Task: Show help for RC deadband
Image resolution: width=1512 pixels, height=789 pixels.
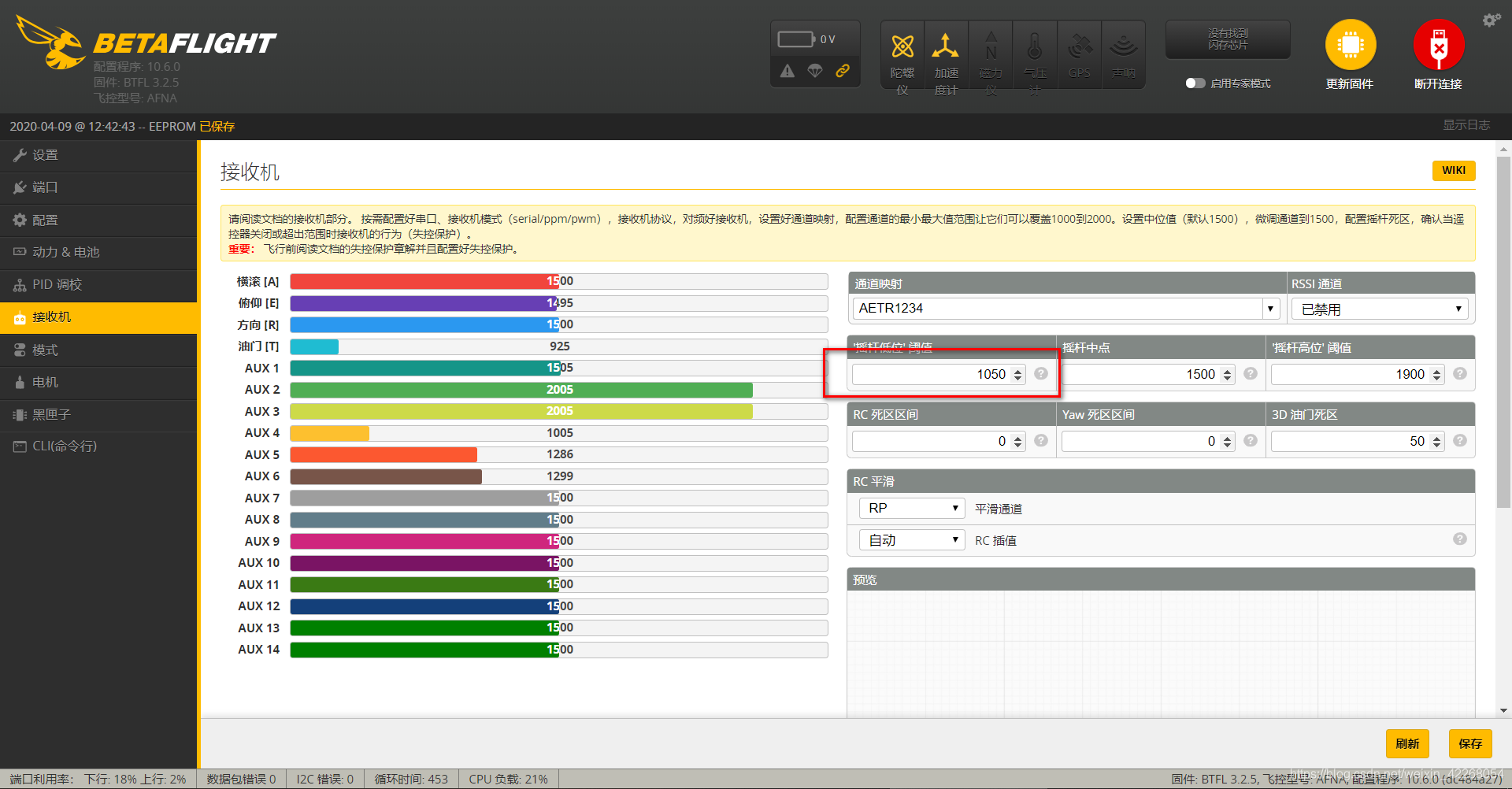Action: click(1041, 441)
